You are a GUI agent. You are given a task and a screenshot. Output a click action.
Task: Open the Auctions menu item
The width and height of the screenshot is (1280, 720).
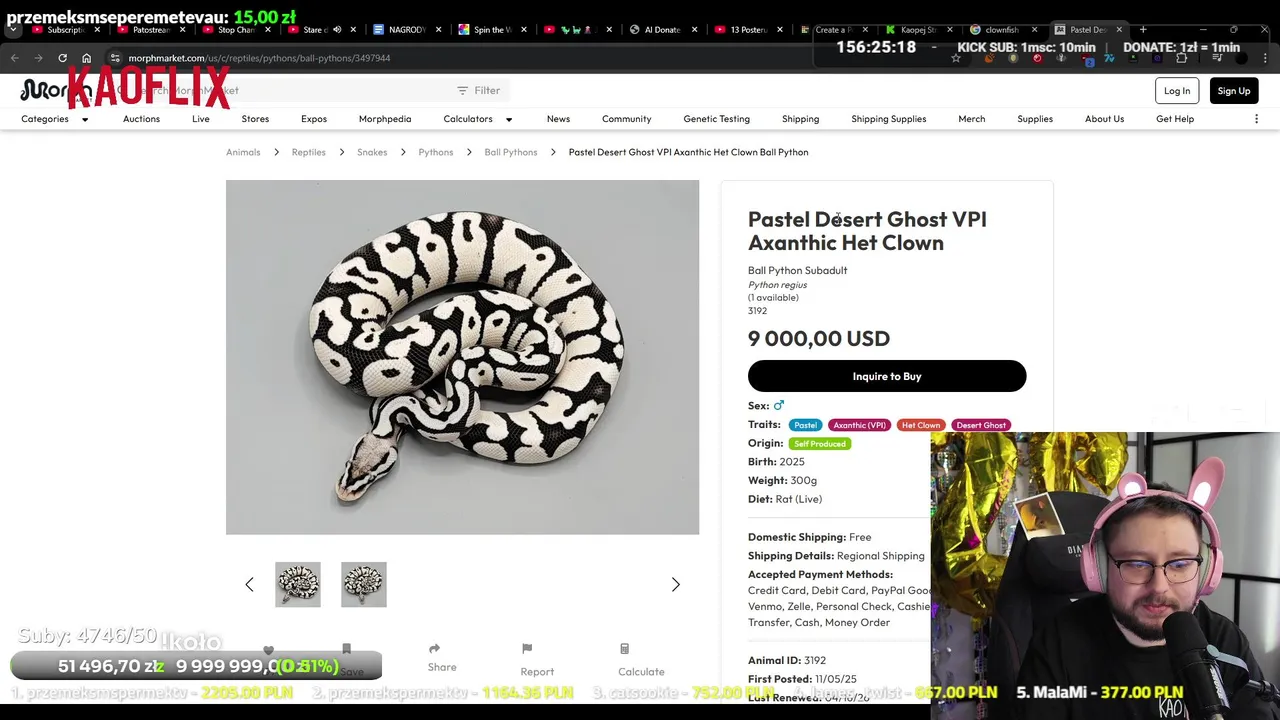[141, 119]
